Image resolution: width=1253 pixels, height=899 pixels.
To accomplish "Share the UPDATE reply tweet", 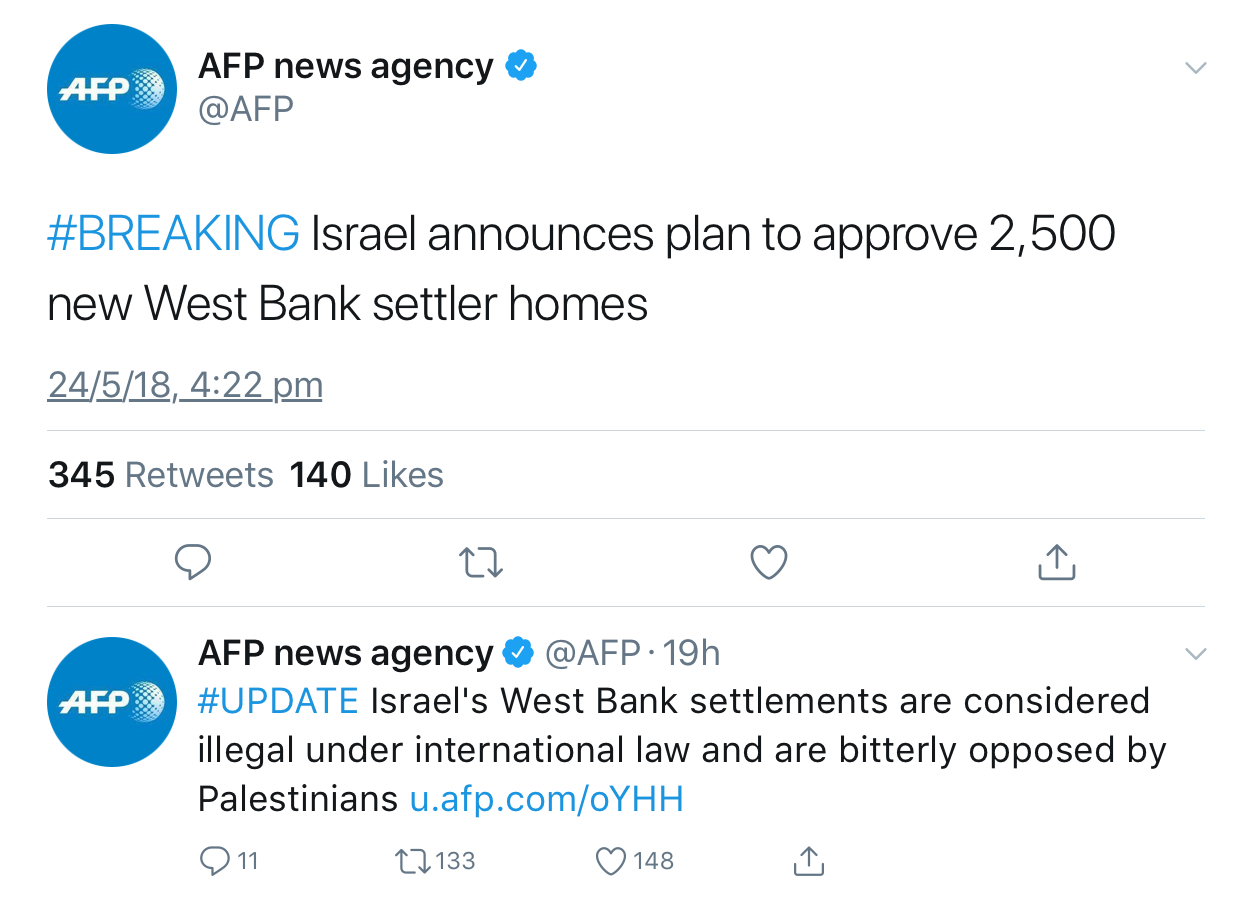I will tap(808, 861).
